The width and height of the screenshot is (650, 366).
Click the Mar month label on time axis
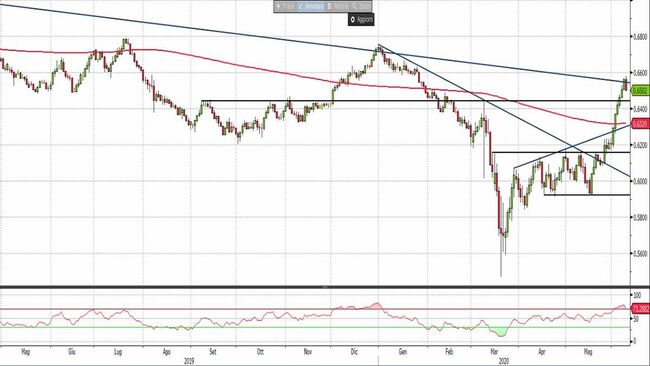[495, 352]
